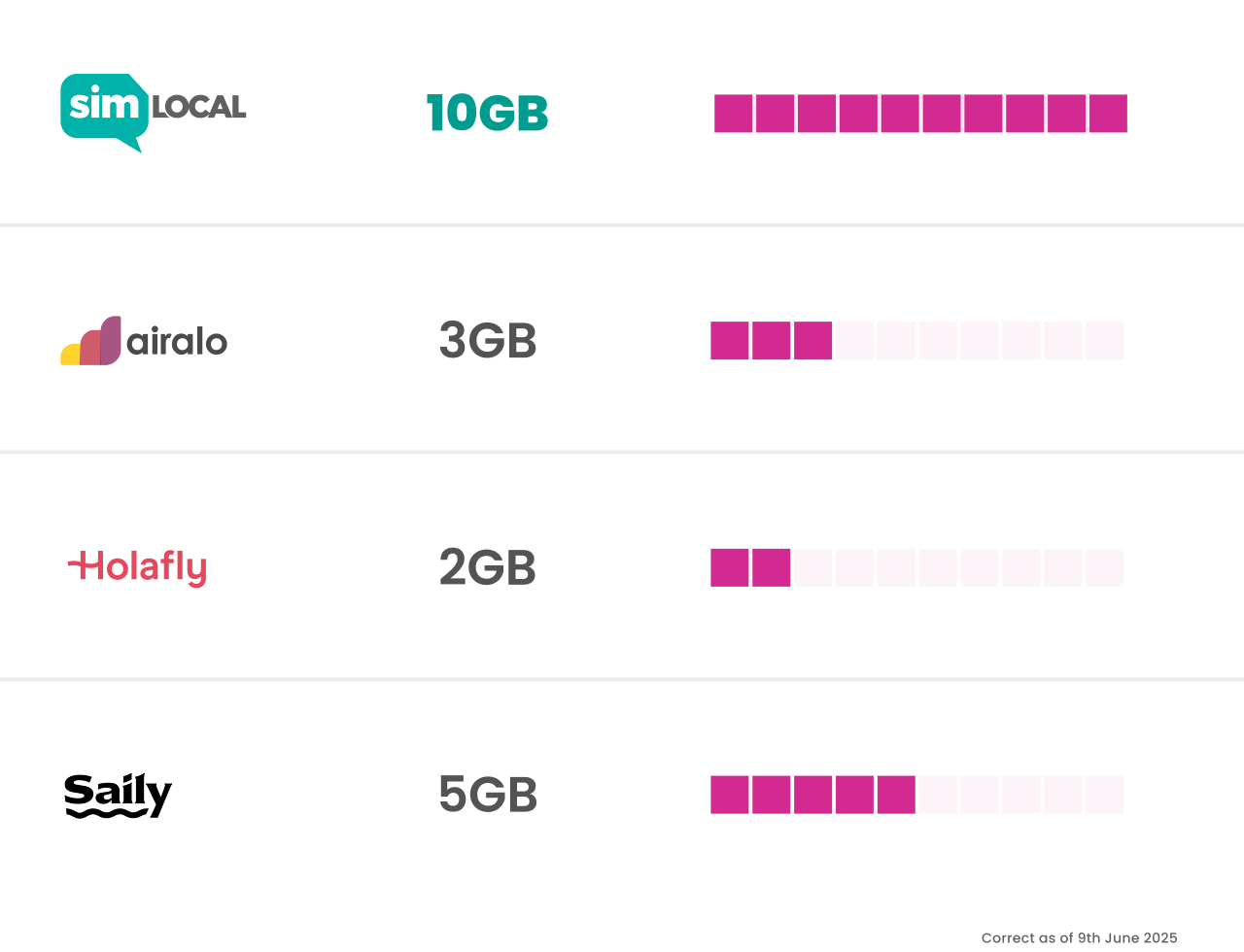
Task: Click second filled block in Holafly bar
Action: [x=772, y=568]
